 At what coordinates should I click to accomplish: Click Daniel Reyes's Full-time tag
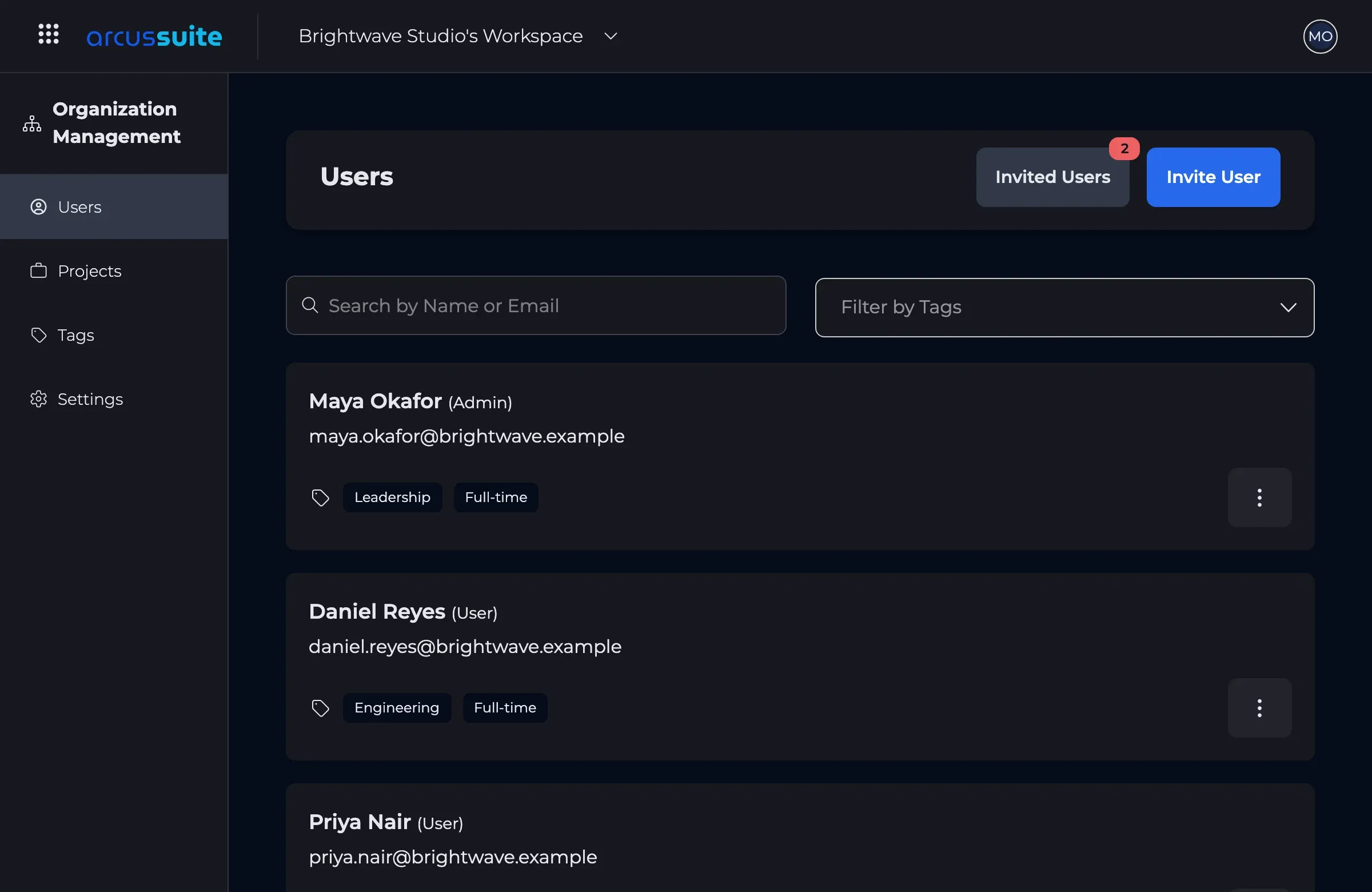pyautogui.click(x=505, y=708)
